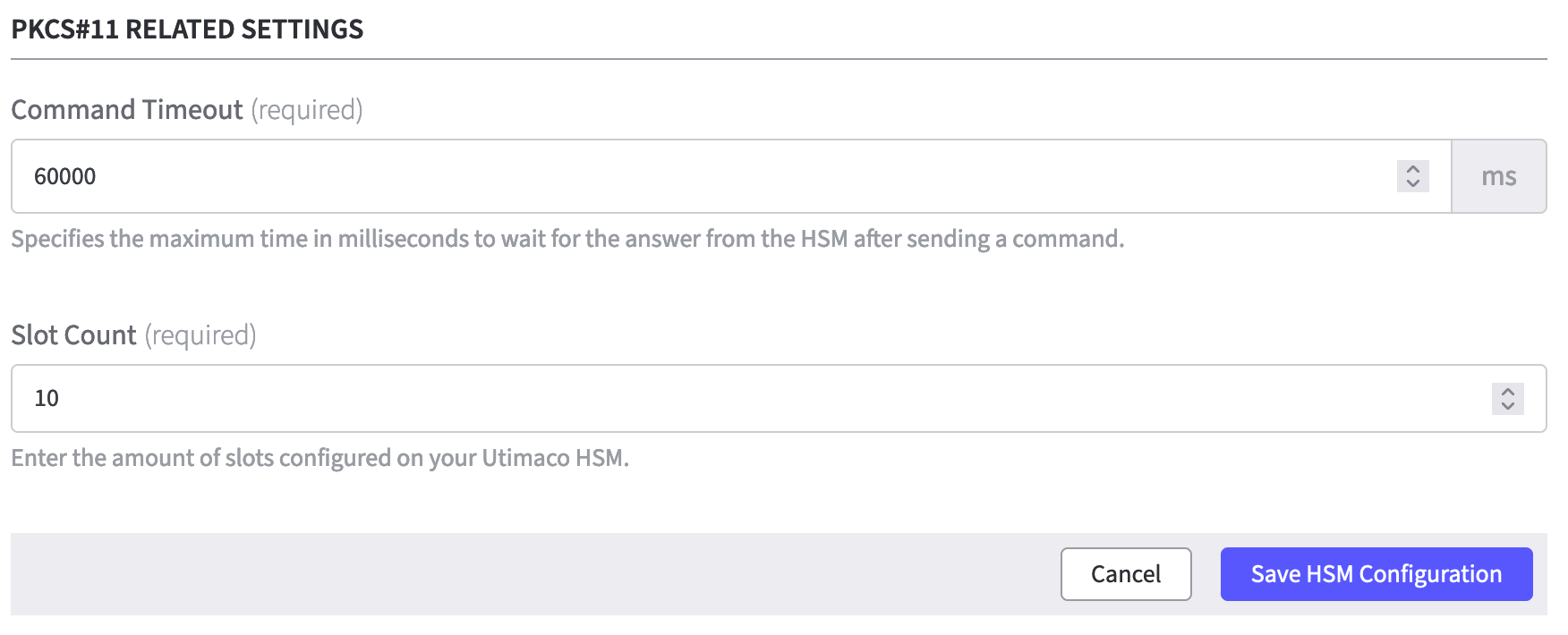Viewport: 1568px width, 635px height.
Task: Click the ms unit addon box
Action: point(1498,176)
